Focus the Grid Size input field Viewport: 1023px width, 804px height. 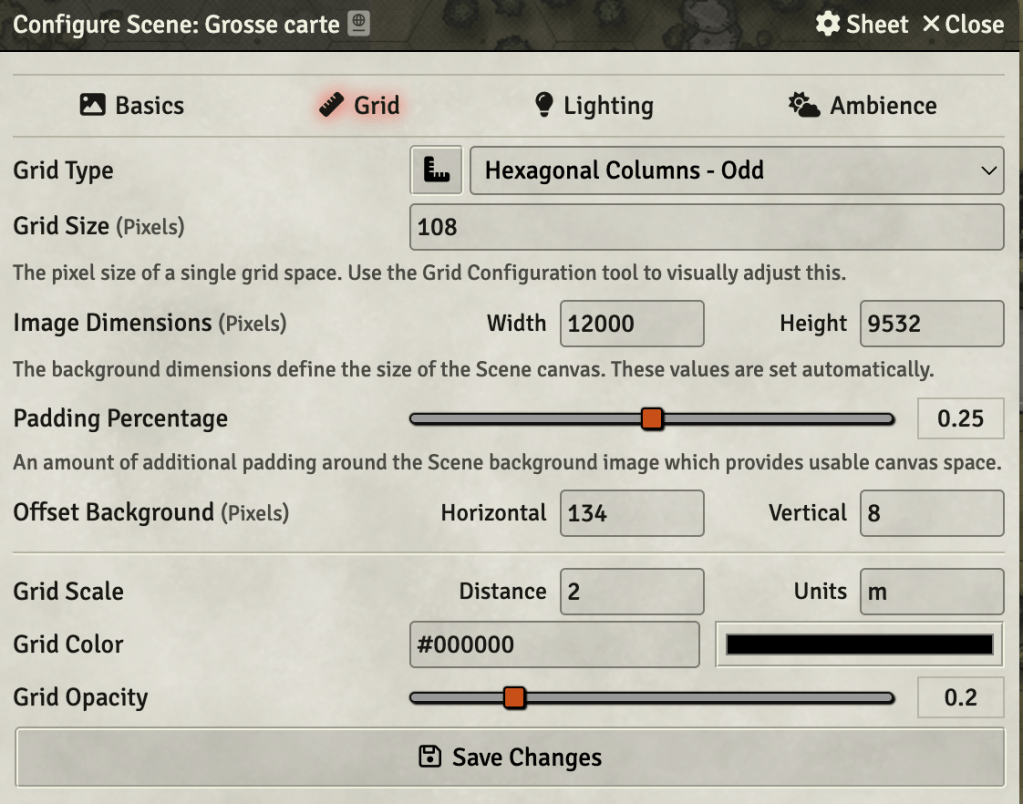click(x=707, y=226)
